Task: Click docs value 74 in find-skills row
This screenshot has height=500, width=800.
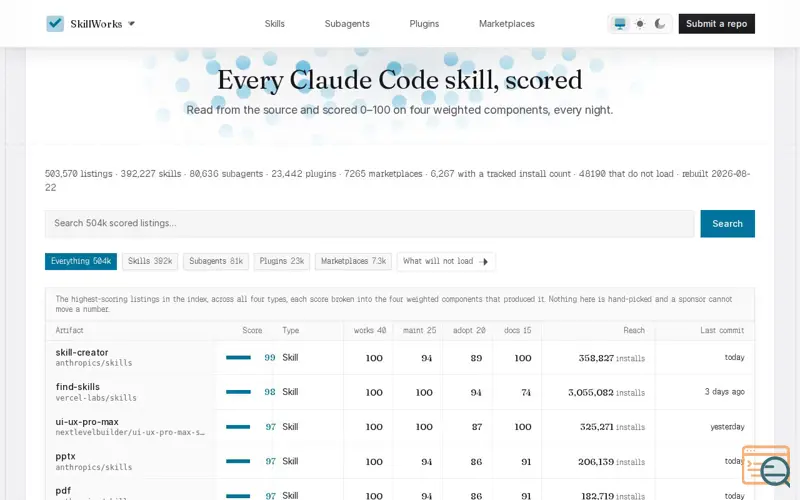Action: [x=526, y=392]
